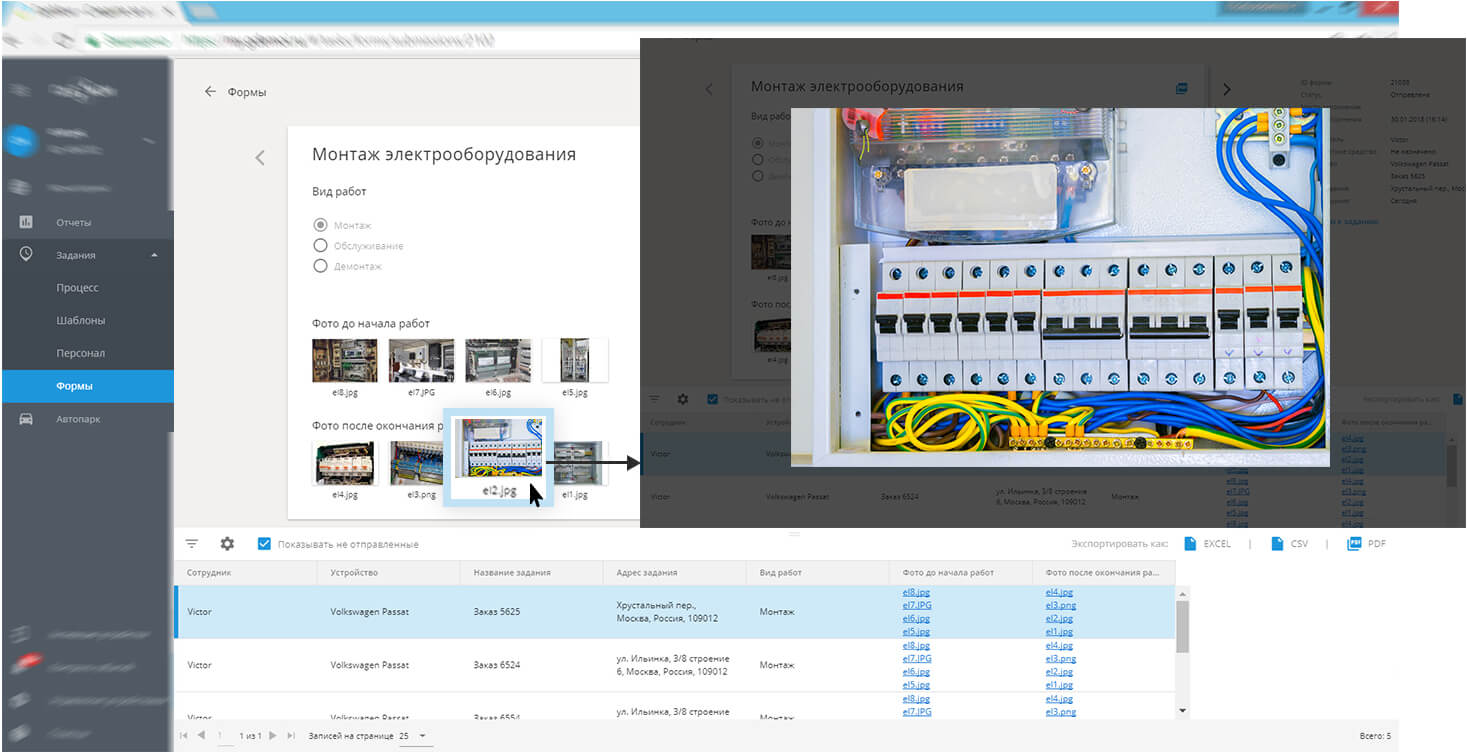The height and width of the screenshot is (752, 1467).
Task: Open the el7.JPG photo thumbnail
Action: tap(421, 360)
